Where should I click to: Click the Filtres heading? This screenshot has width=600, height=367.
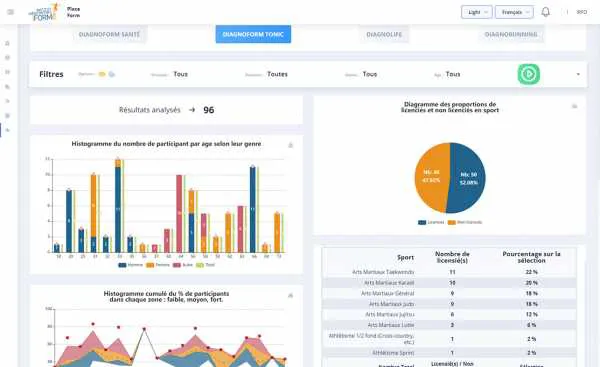tap(51, 74)
